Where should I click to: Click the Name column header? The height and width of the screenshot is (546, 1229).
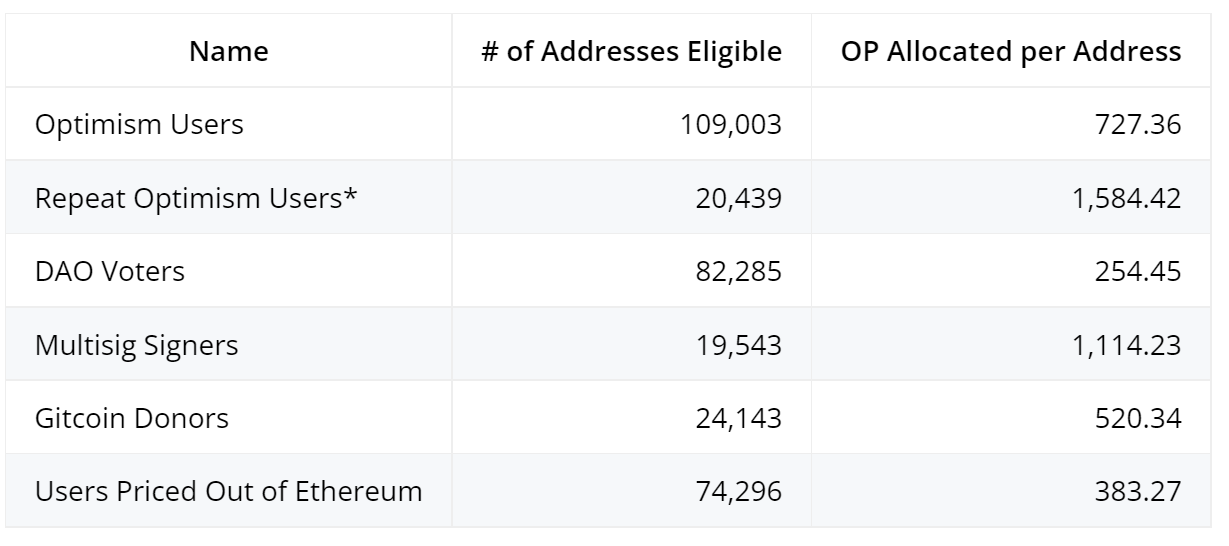228,53
